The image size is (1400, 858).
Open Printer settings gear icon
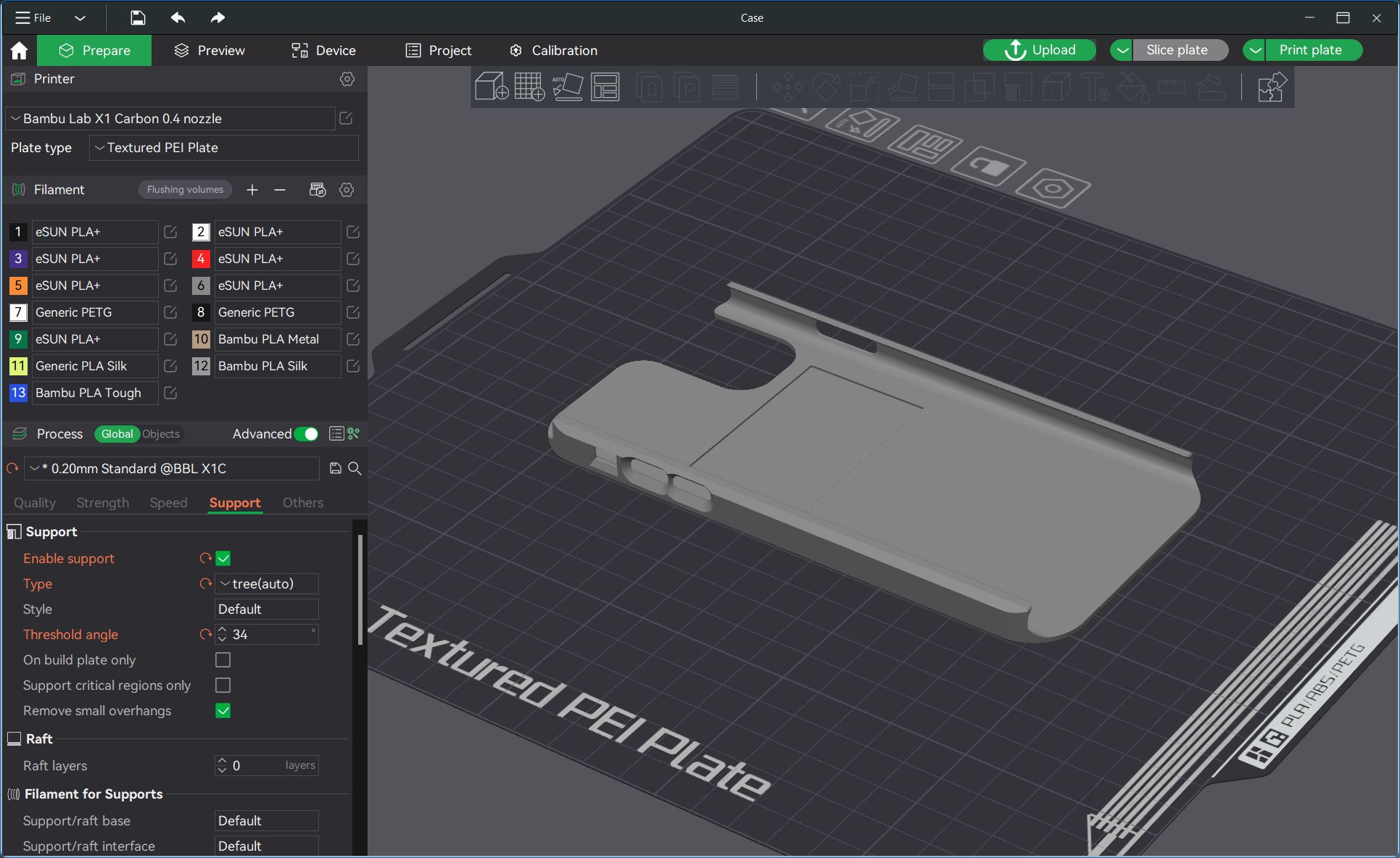(347, 79)
